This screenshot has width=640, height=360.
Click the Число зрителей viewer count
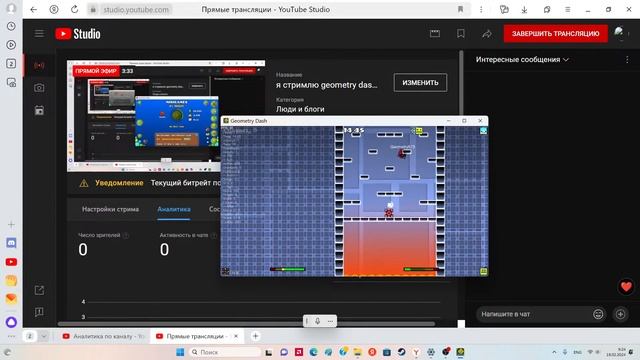pos(83,249)
